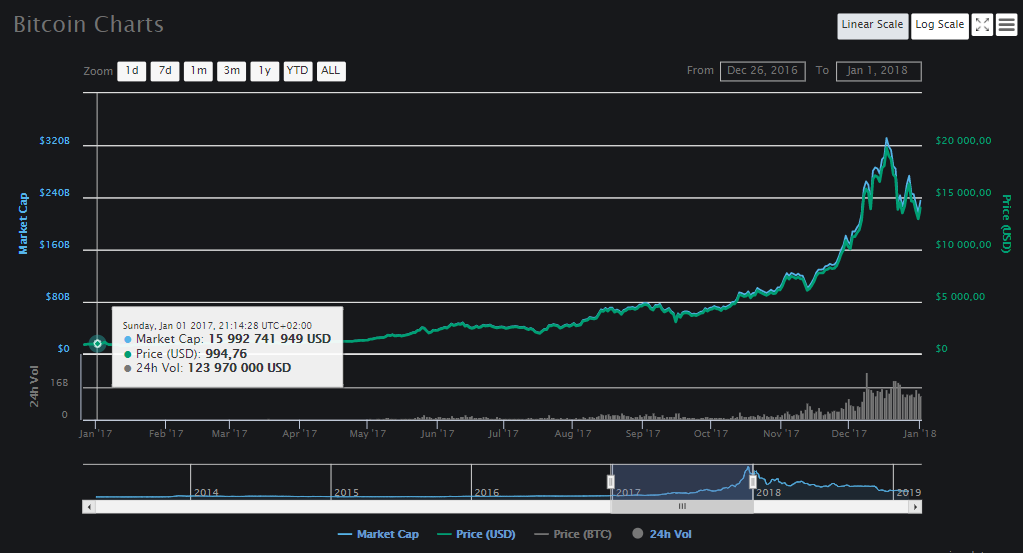This screenshot has width=1023, height=553.
Task: Set zoom range to 1d
Action: 131,71
